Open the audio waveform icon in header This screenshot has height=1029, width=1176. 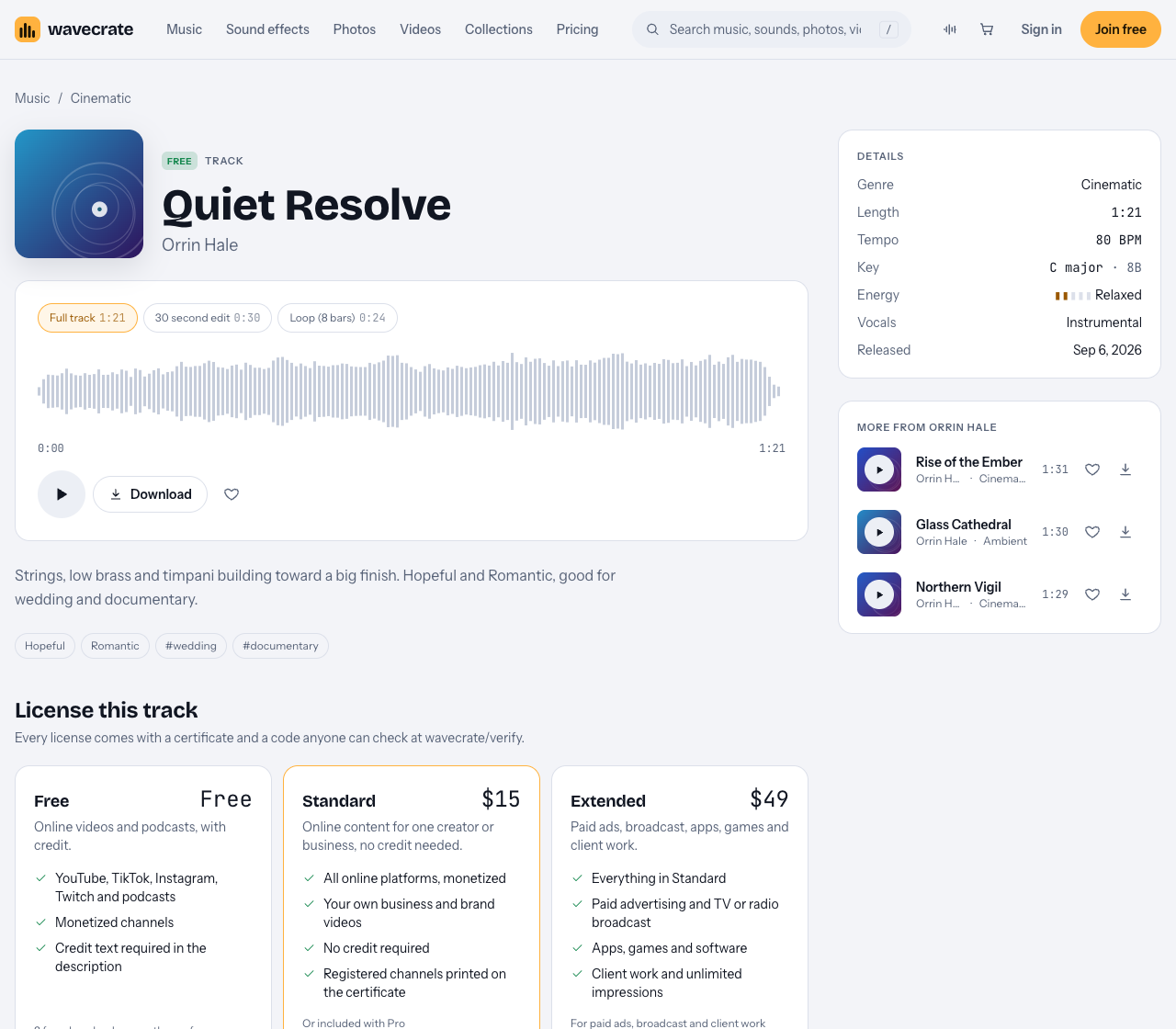950,29
